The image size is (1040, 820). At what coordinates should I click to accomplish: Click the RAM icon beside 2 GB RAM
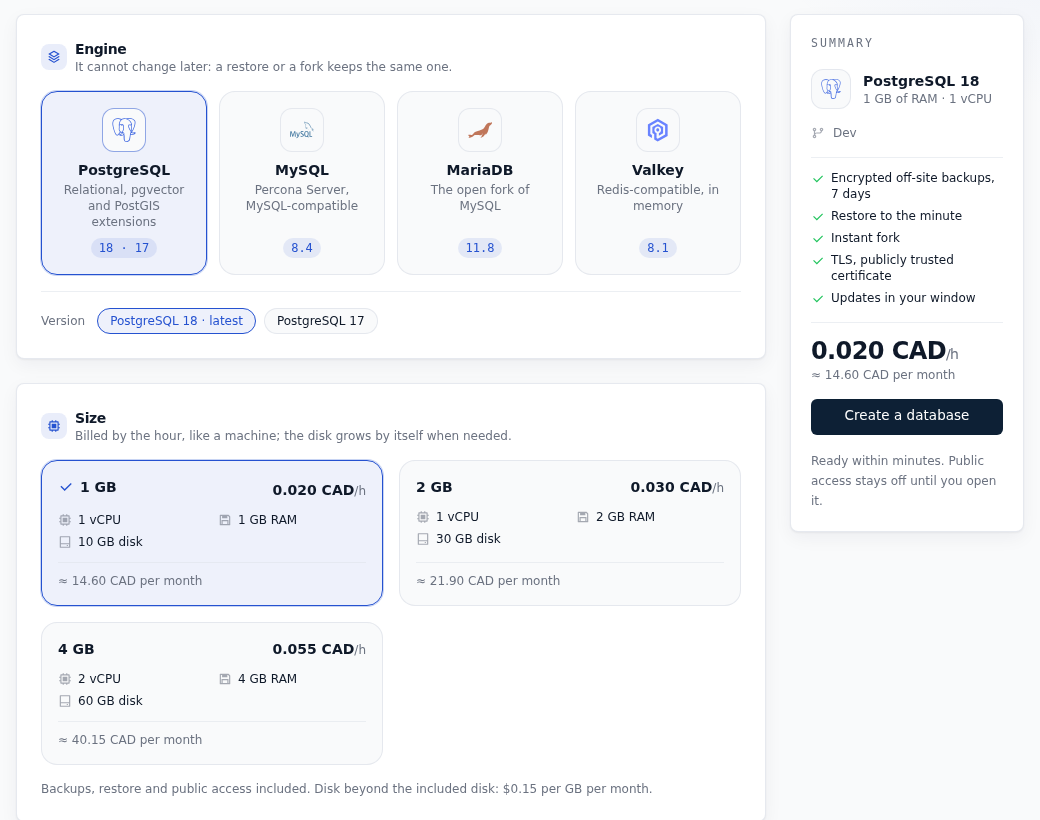pos(582,516)
